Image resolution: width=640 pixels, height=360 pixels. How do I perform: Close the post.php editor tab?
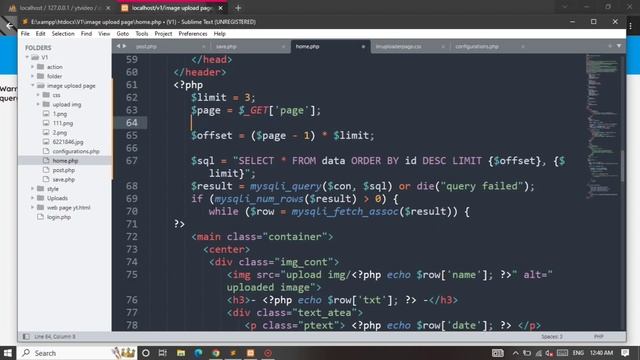[203, 47]
